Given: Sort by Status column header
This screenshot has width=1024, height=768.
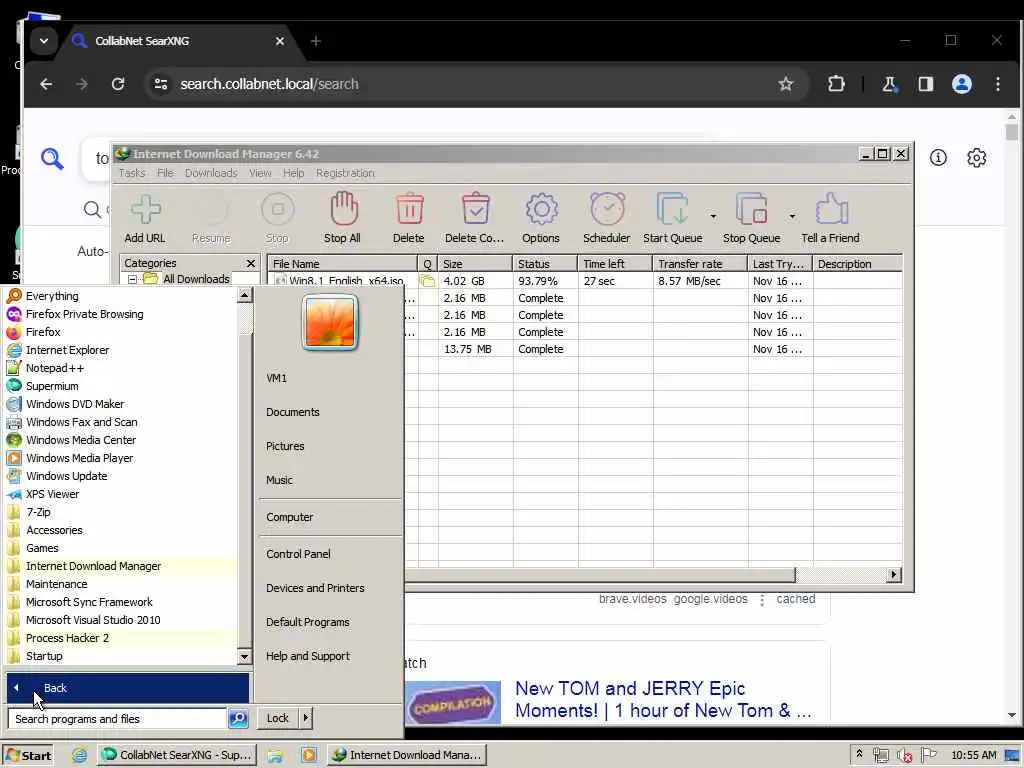Looking at the screenshot, I should 545,264.
